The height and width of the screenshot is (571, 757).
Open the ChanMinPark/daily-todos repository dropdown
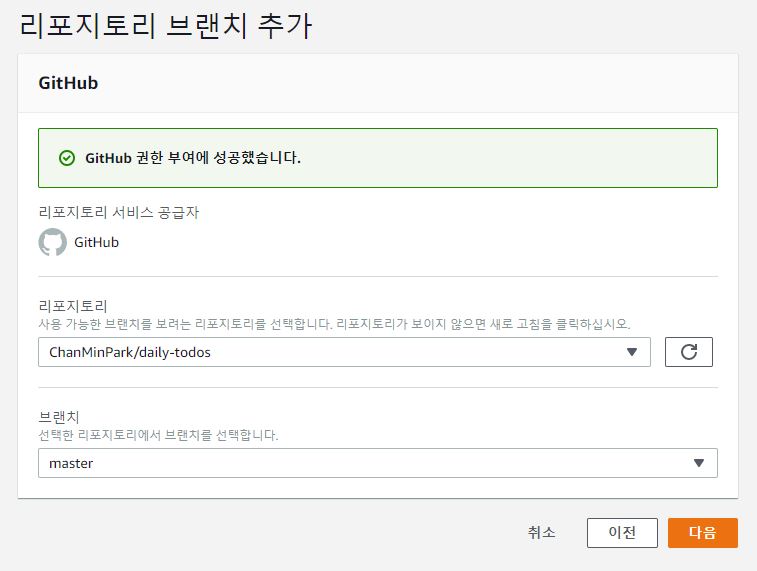344,352
